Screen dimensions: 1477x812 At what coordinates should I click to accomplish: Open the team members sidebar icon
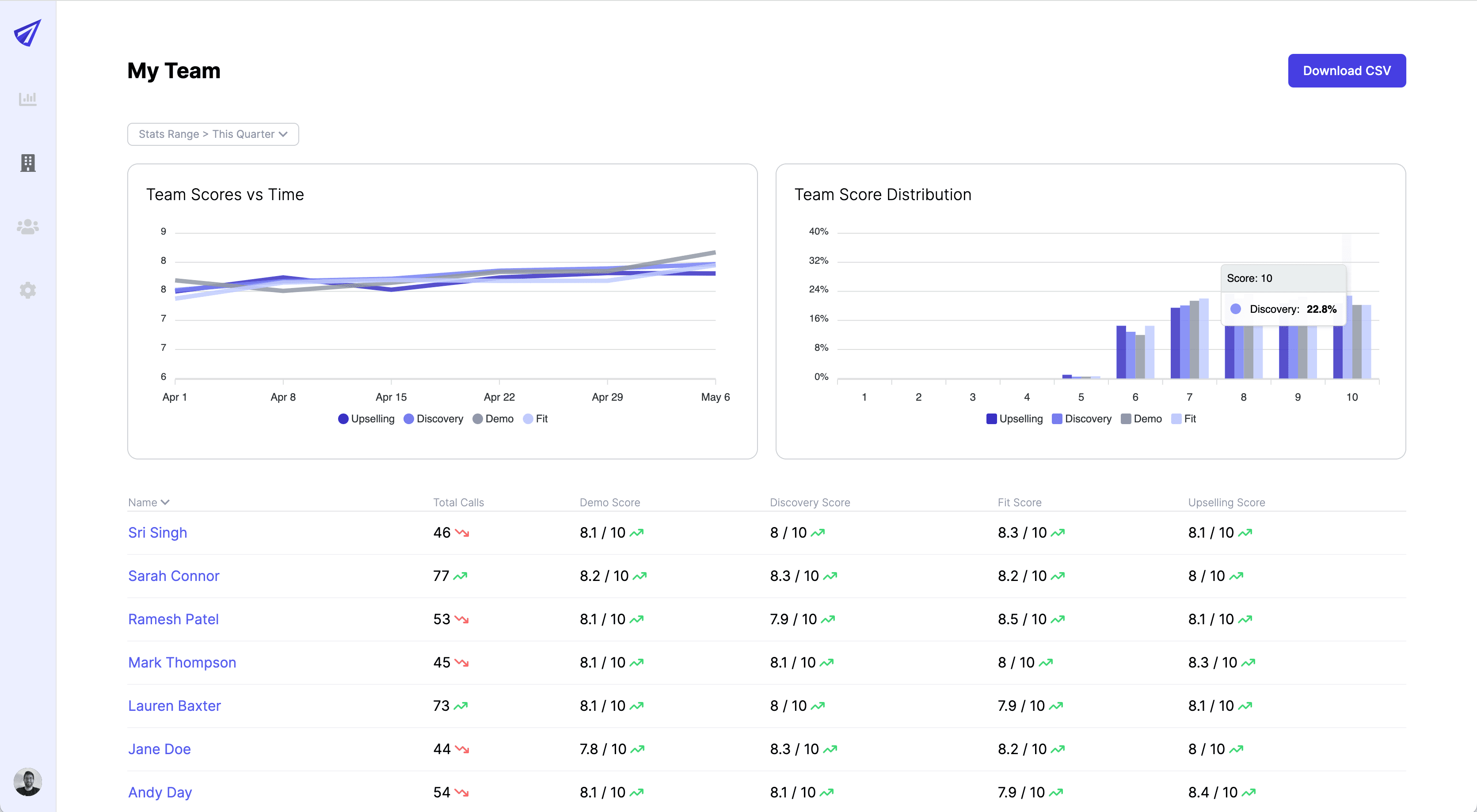click(27, 227)
